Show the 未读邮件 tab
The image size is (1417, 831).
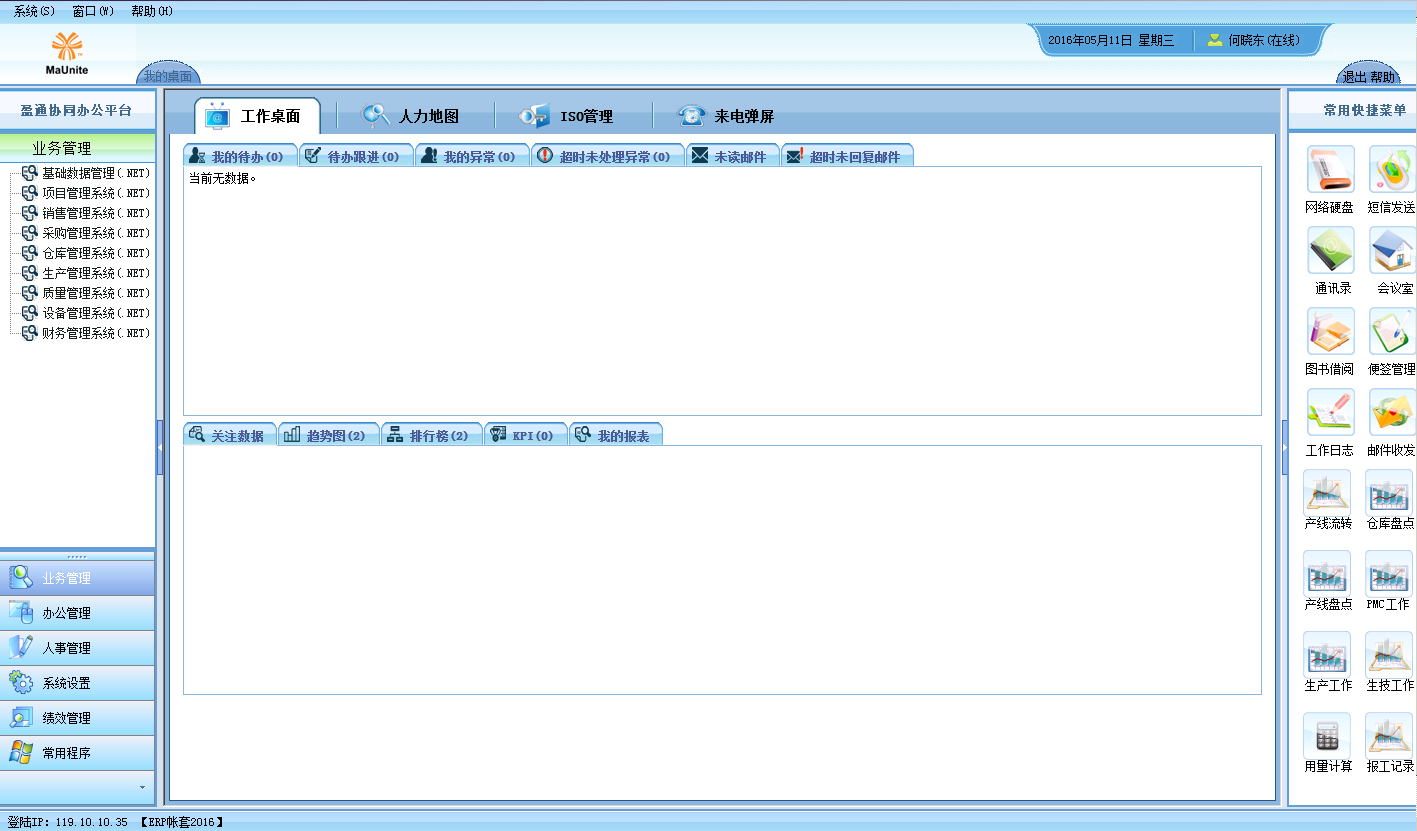click(733, 156)
